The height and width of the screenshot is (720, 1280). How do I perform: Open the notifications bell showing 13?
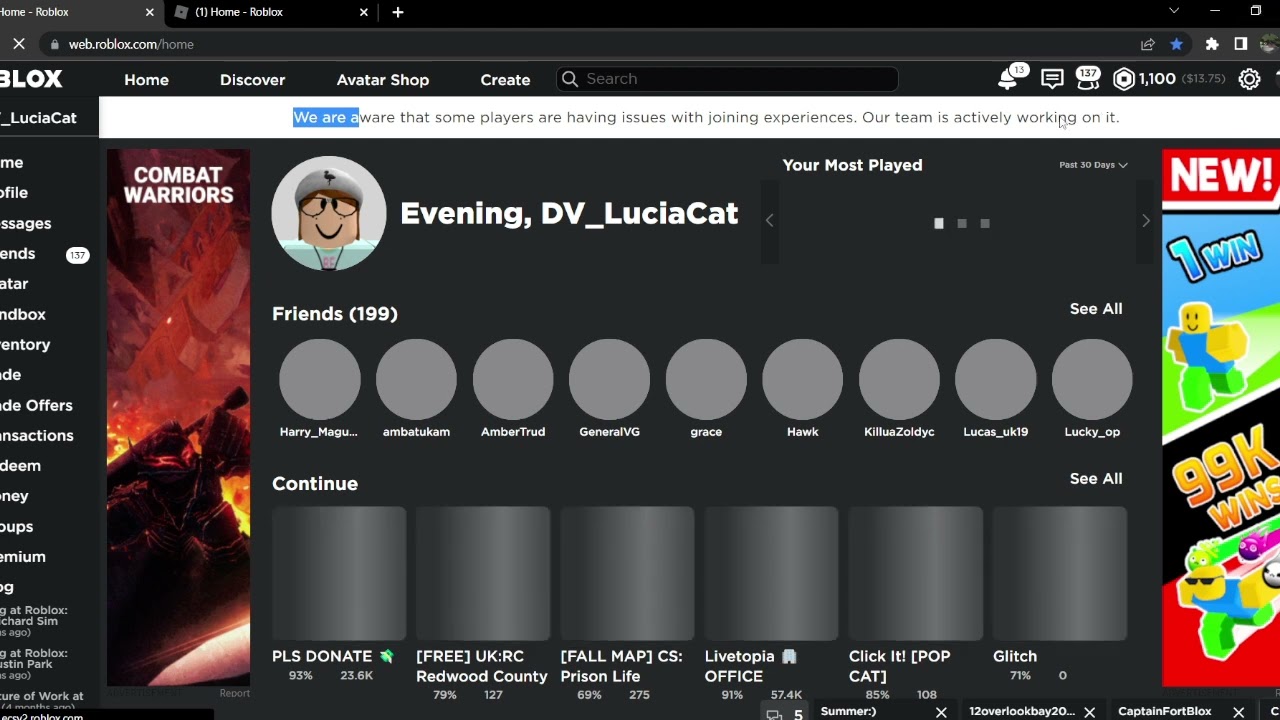tap(1009, 79)
